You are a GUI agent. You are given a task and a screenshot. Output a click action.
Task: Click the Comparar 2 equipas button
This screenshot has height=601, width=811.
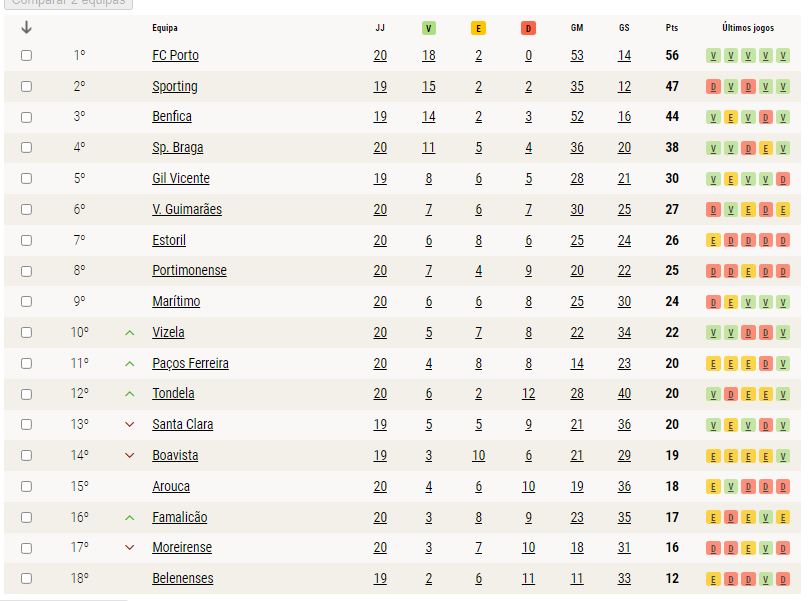tap(68, 3)
